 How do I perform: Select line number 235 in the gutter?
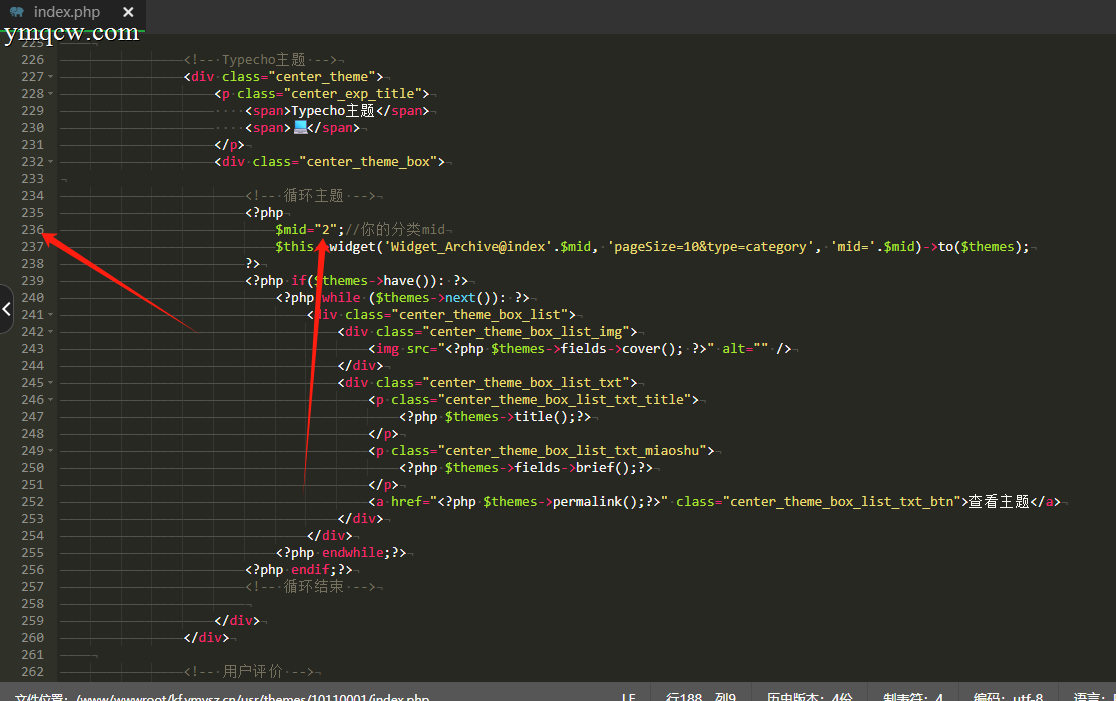[x=32, y=213]
